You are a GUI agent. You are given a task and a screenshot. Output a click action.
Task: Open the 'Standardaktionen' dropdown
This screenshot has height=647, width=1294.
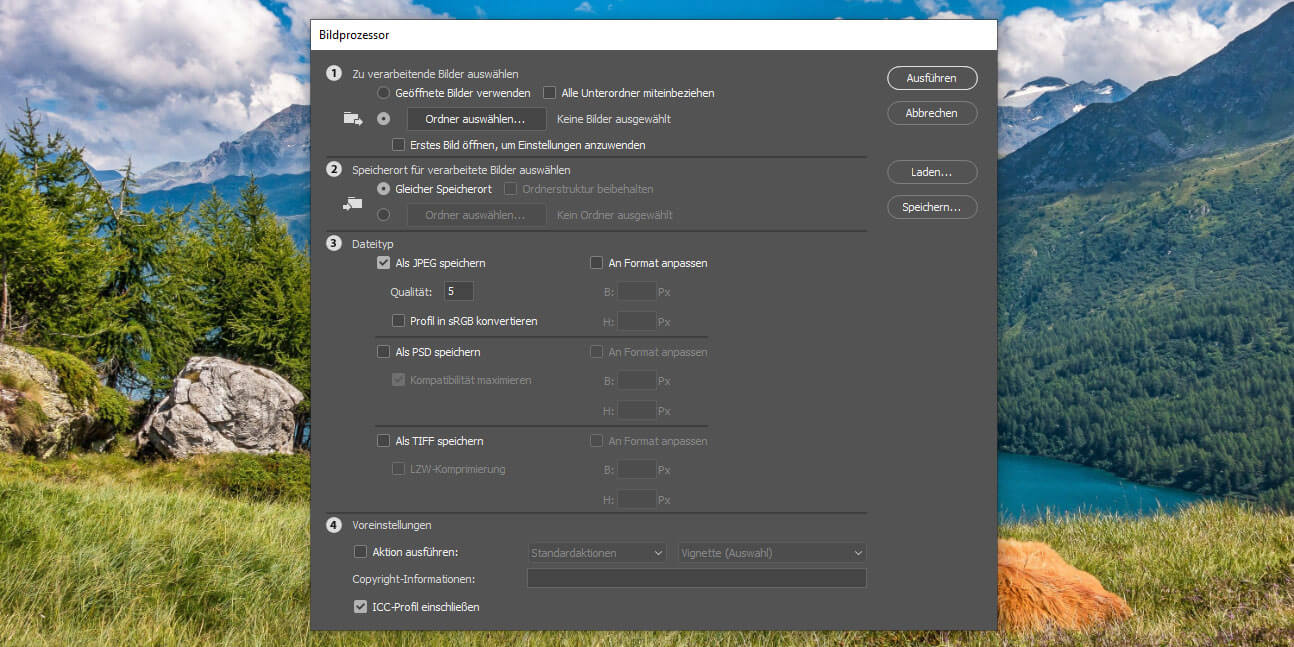coord(597,552)
